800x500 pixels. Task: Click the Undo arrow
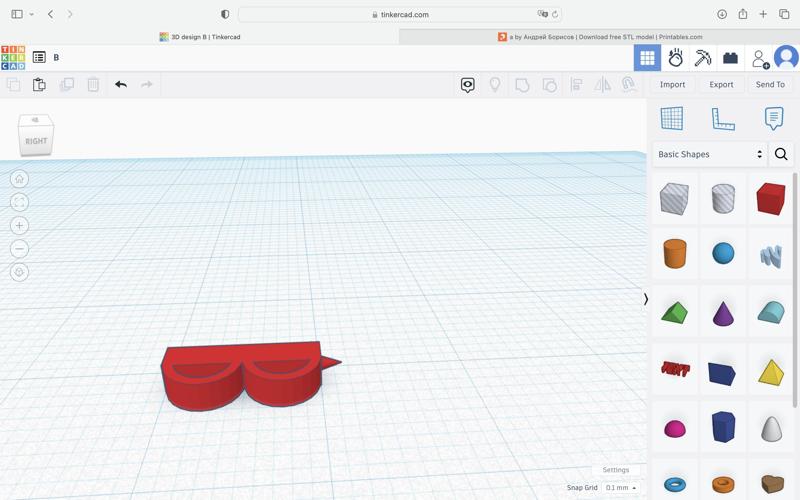tap(121, 85)
